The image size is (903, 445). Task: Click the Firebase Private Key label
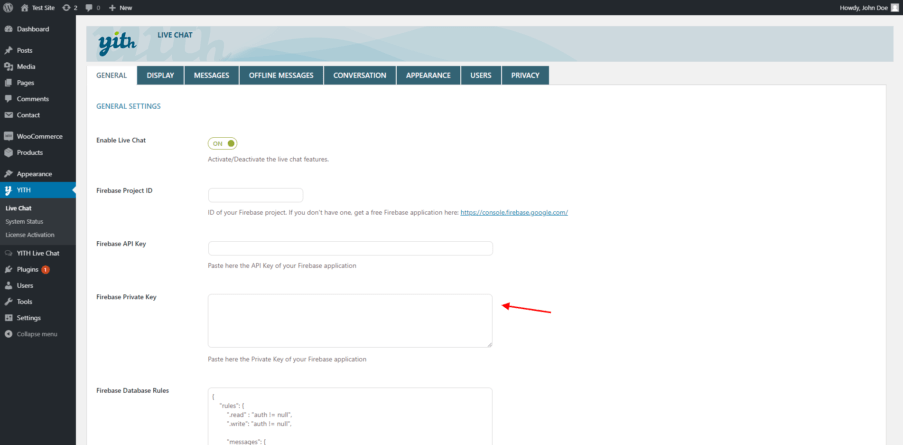pos(126,296)
